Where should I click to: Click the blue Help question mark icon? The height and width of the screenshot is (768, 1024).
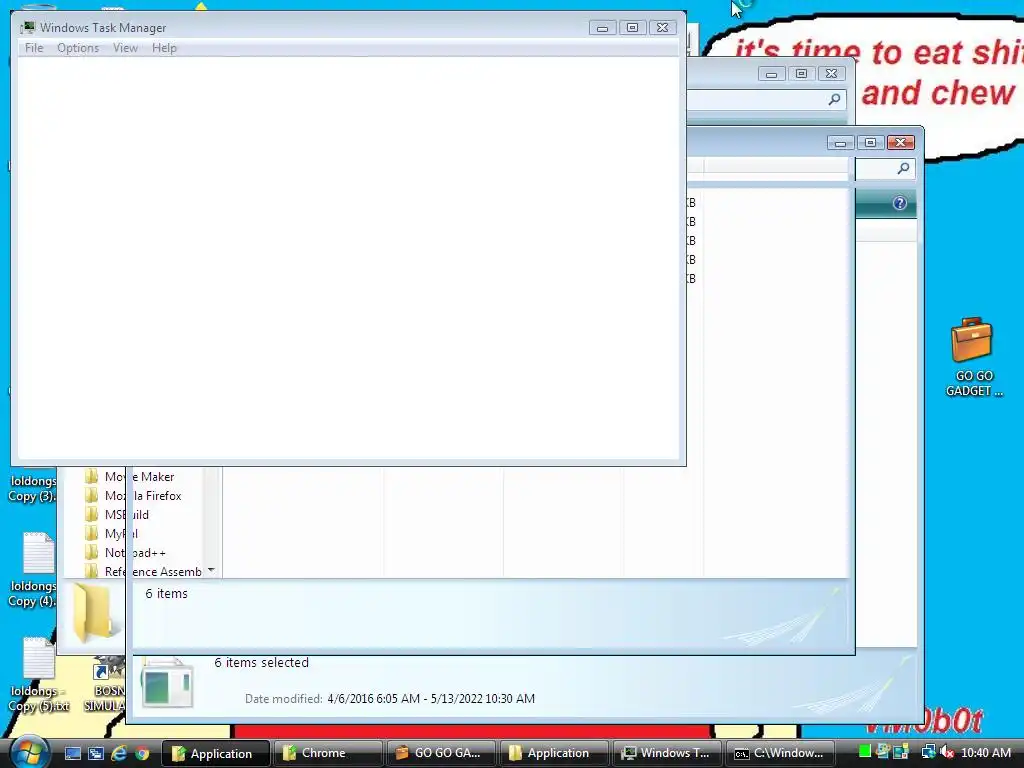tap(900, 203)
